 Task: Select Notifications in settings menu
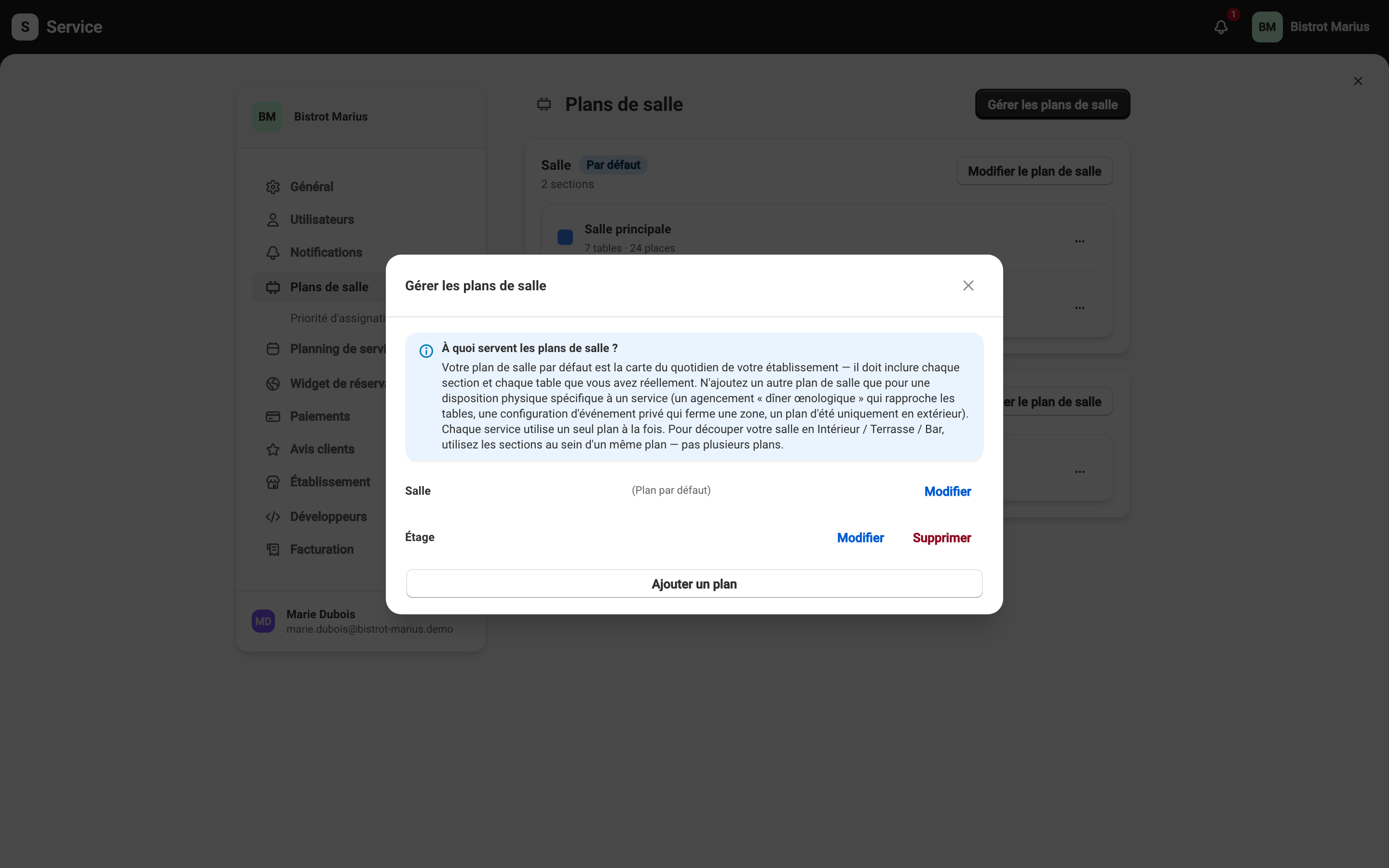click(x=326, y=252)
